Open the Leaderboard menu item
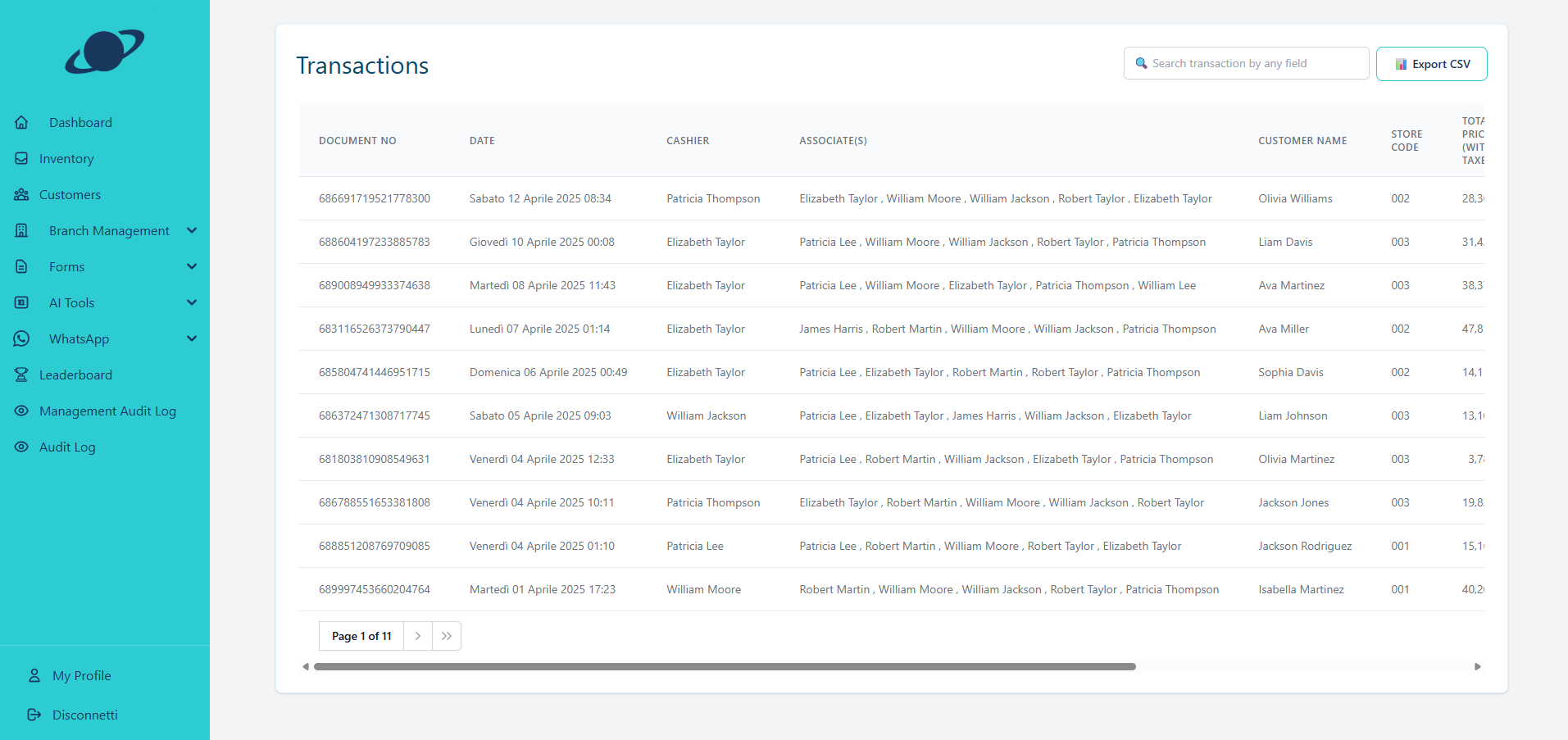Screen dimensions: 1568x740 (x=75, y=375)
